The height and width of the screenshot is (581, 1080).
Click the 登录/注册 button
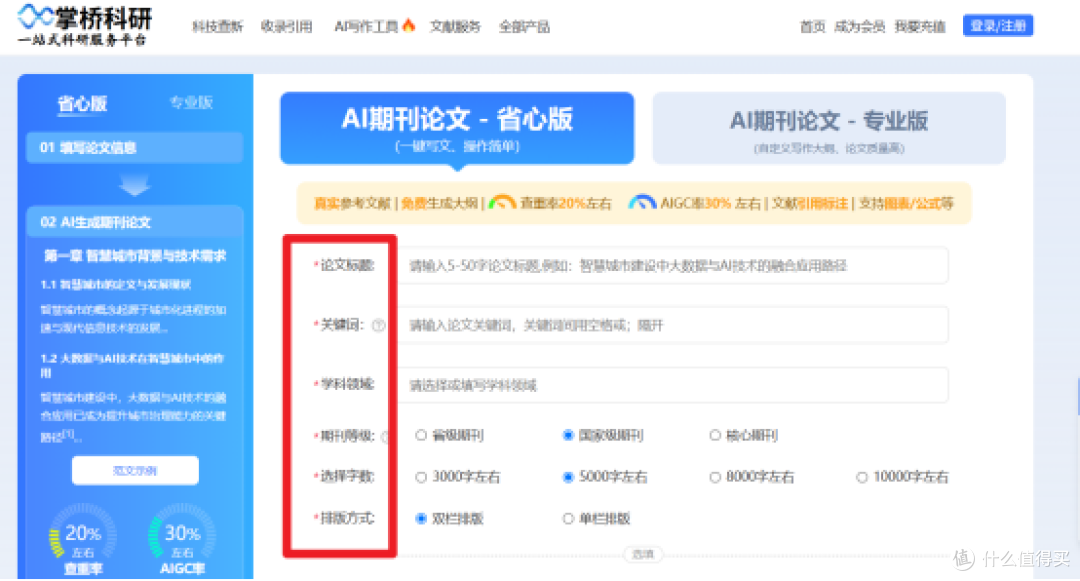pos(998,26)
